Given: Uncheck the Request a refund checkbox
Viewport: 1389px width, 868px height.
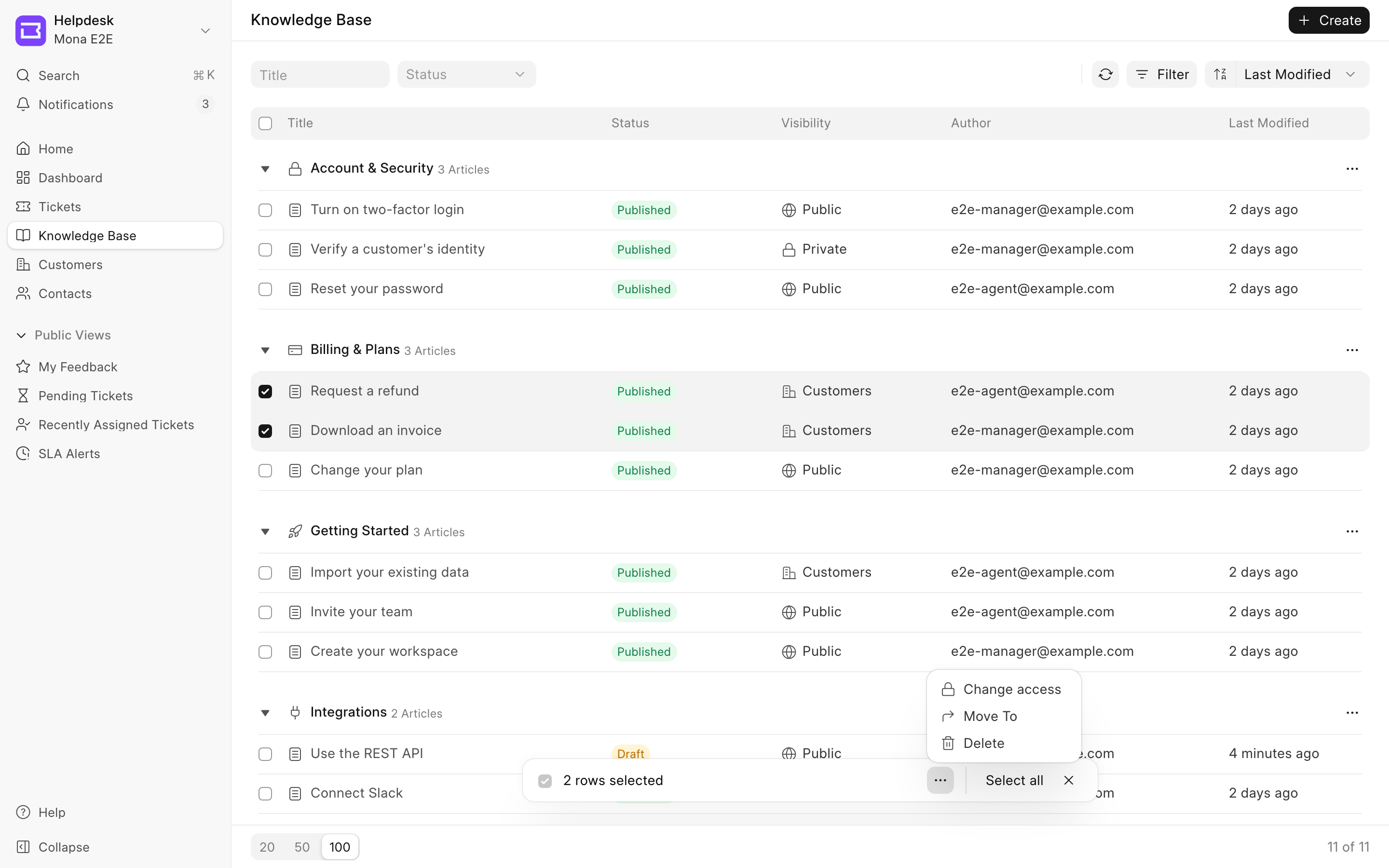Looking at the screenshot, I should click(265, 392).
